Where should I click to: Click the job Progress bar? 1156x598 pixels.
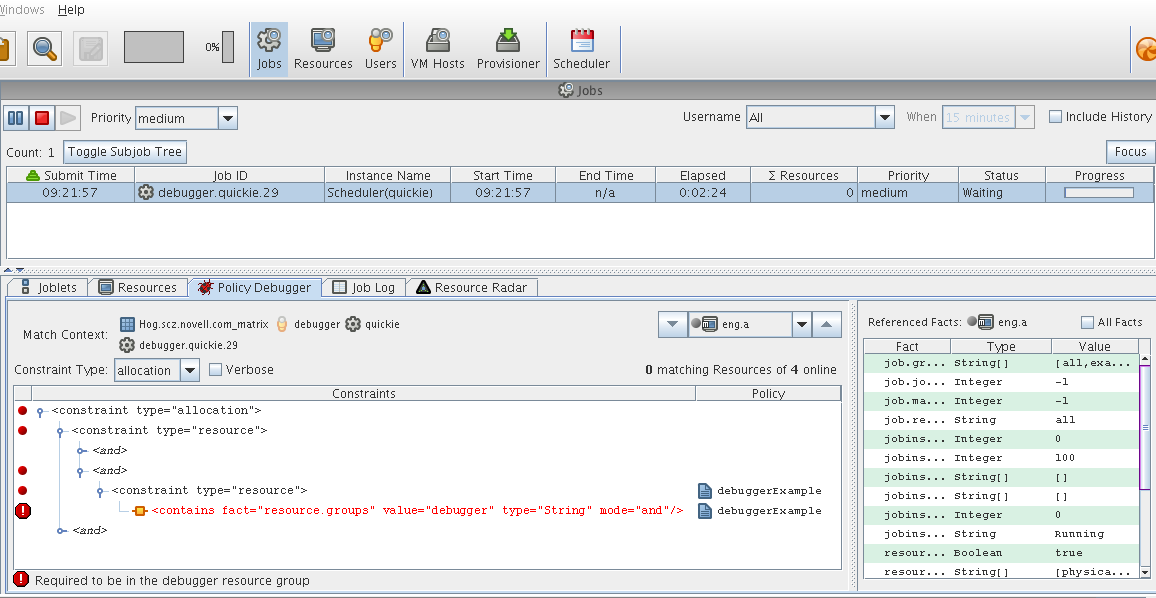[x=1098, y=192]
